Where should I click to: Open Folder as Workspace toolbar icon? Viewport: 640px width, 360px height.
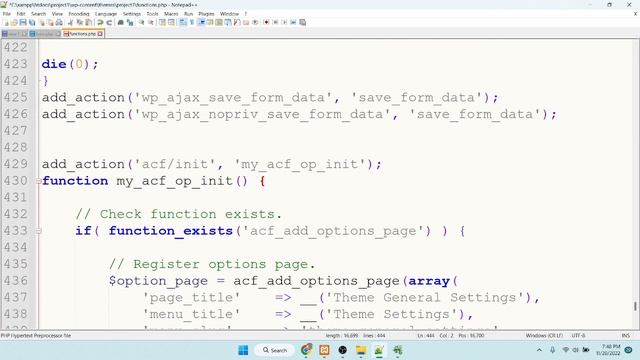[246, 22]
